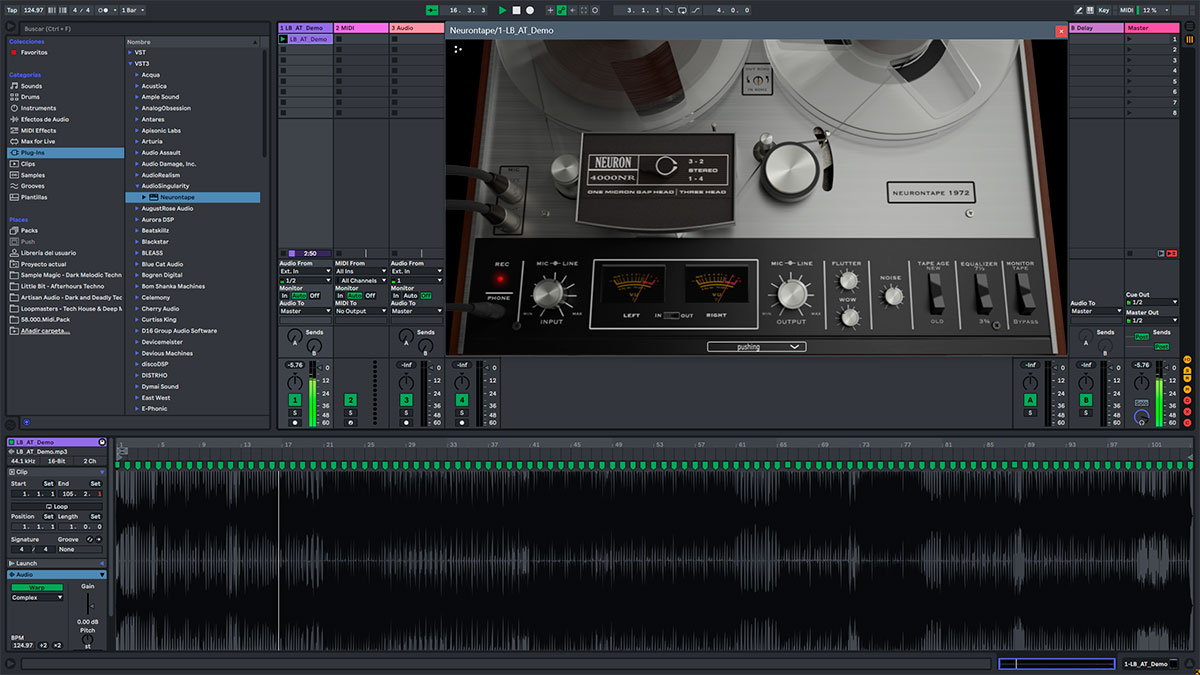
Task: Open the Sounds category
Action: pyautogui.click(x=32, y=86)
